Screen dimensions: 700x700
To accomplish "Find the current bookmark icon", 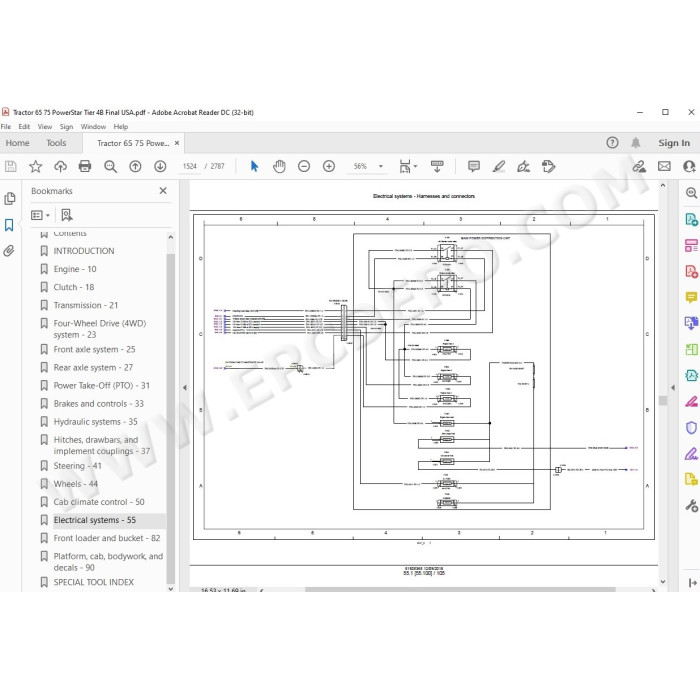I will coord(67,215).
